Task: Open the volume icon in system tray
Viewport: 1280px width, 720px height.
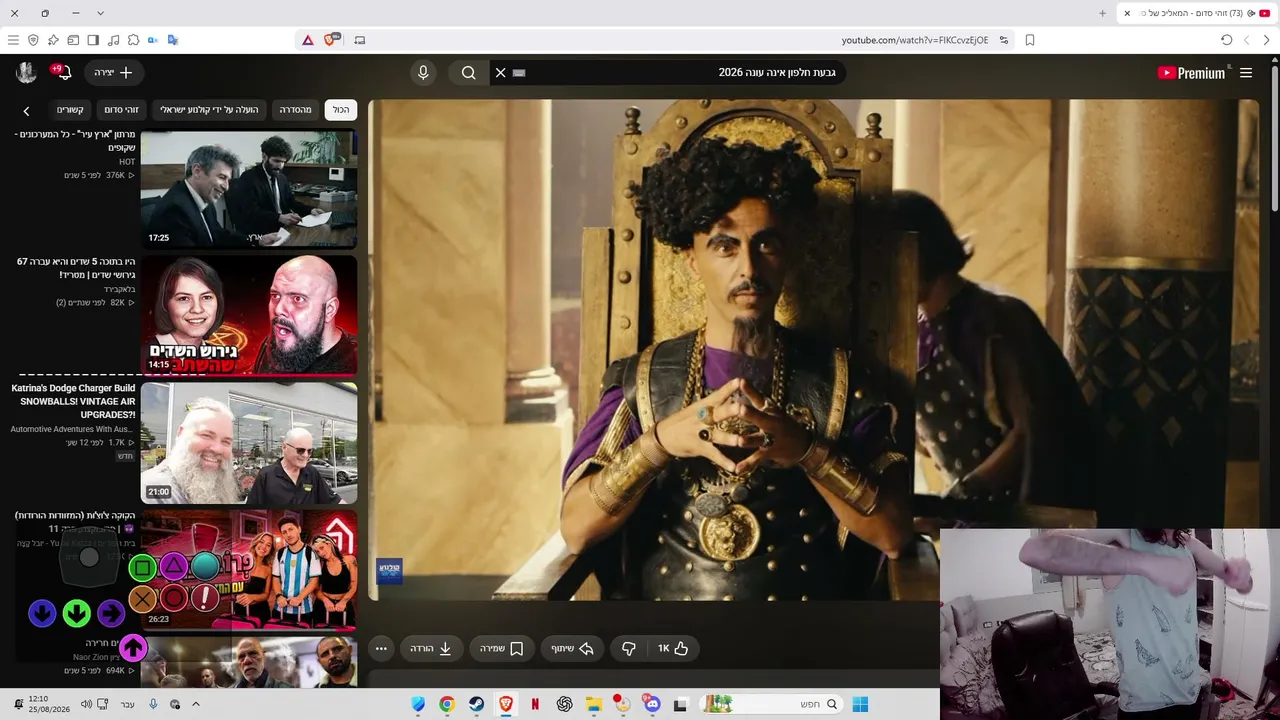Action: click(x=86, y=704)
